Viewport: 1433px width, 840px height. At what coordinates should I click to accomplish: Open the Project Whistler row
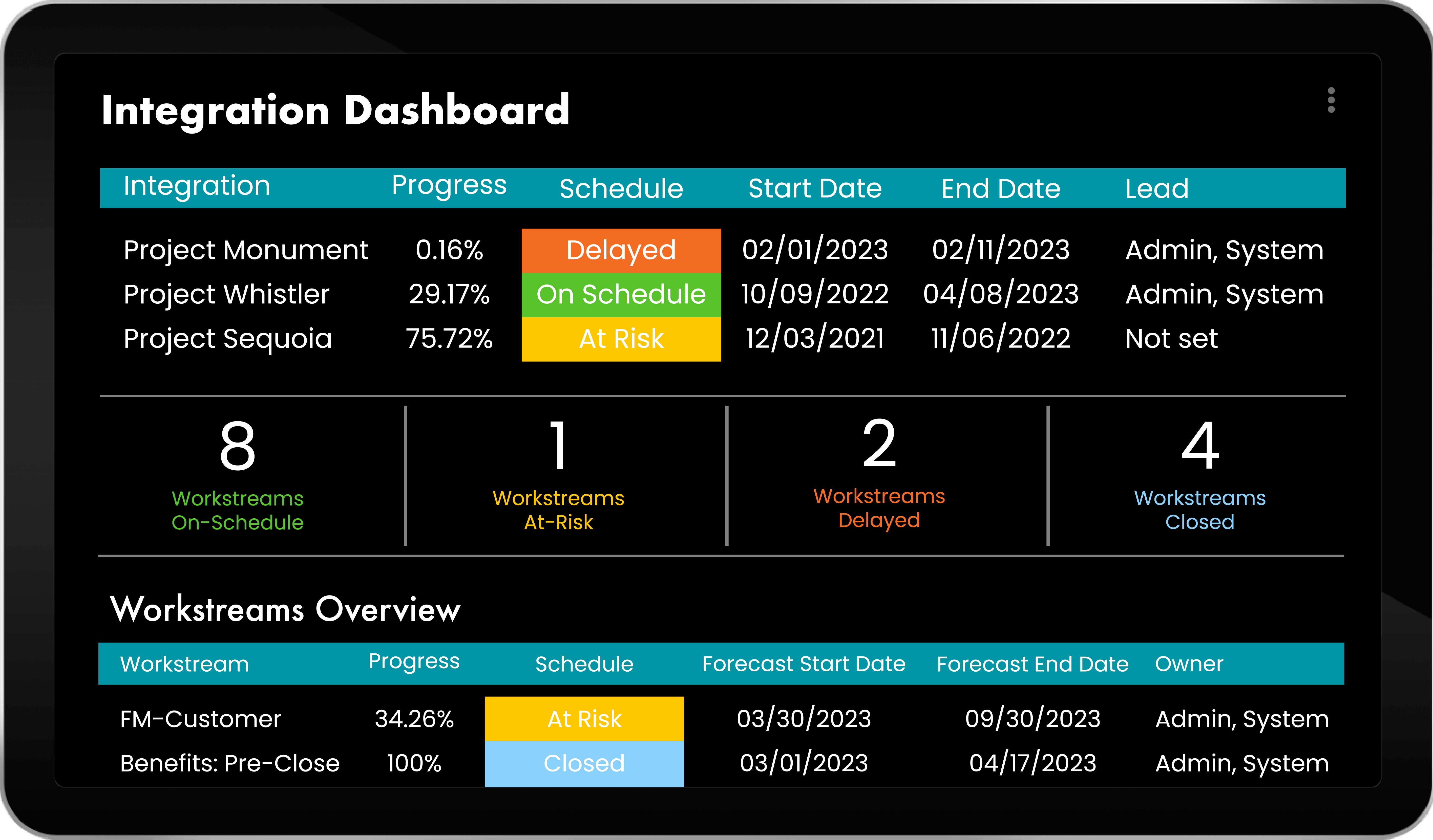[x=226, y=294]
